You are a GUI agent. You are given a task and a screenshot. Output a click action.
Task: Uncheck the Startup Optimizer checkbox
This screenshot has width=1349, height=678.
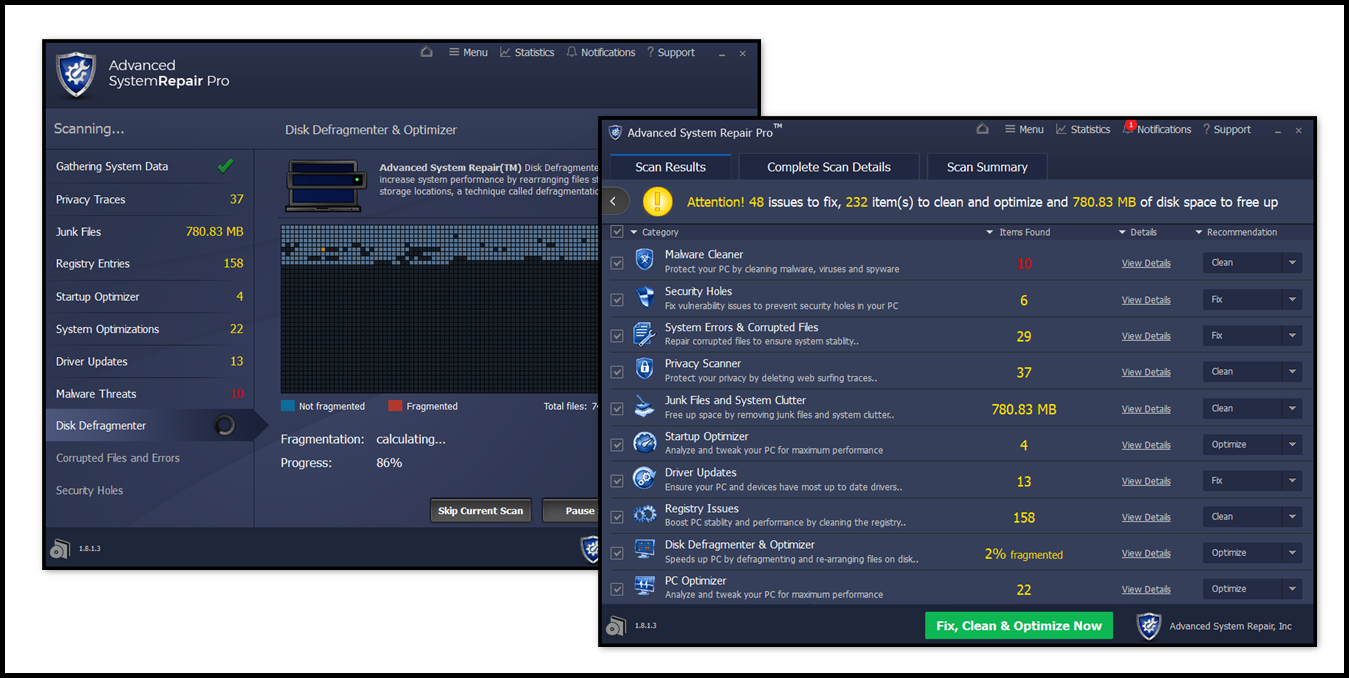(x=617, y=445)
